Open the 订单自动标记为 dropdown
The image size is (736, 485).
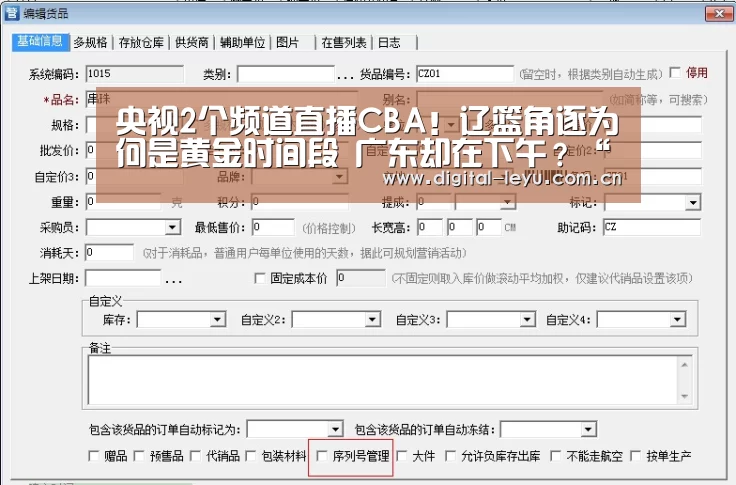[335, 430]
